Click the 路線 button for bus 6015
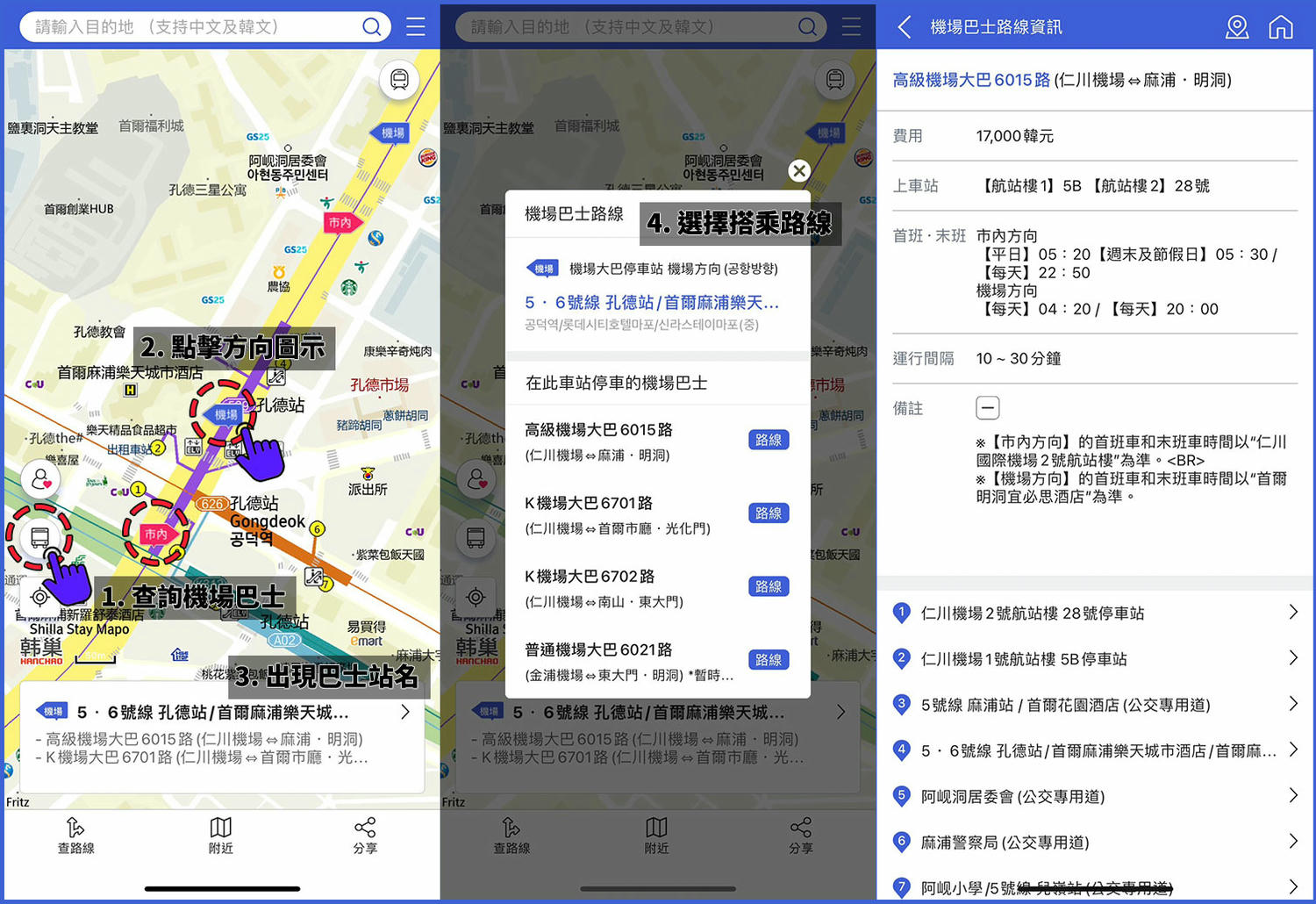1316x904 pixels. click(769, 440)
